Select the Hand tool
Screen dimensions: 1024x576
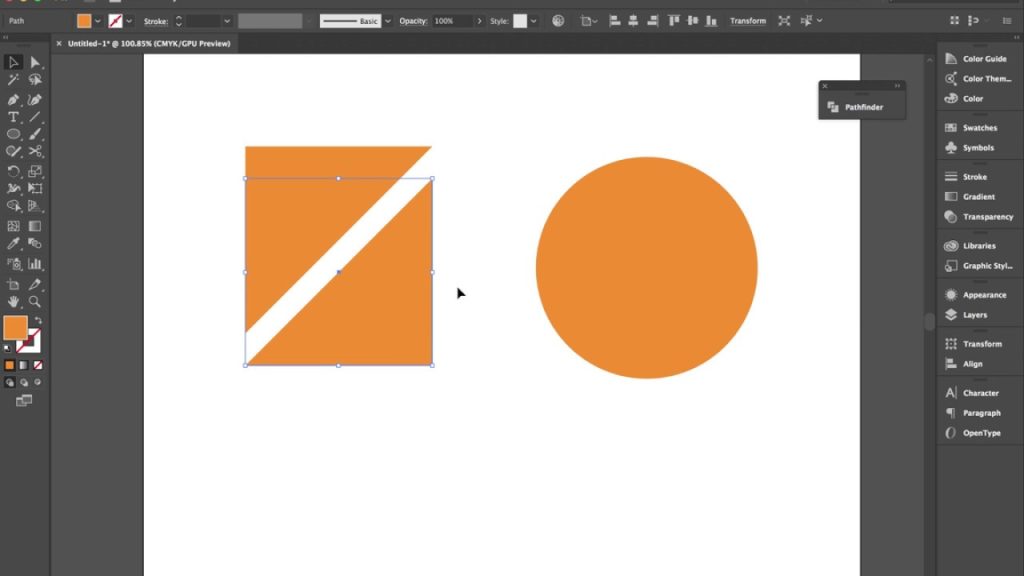pos(14,300)
